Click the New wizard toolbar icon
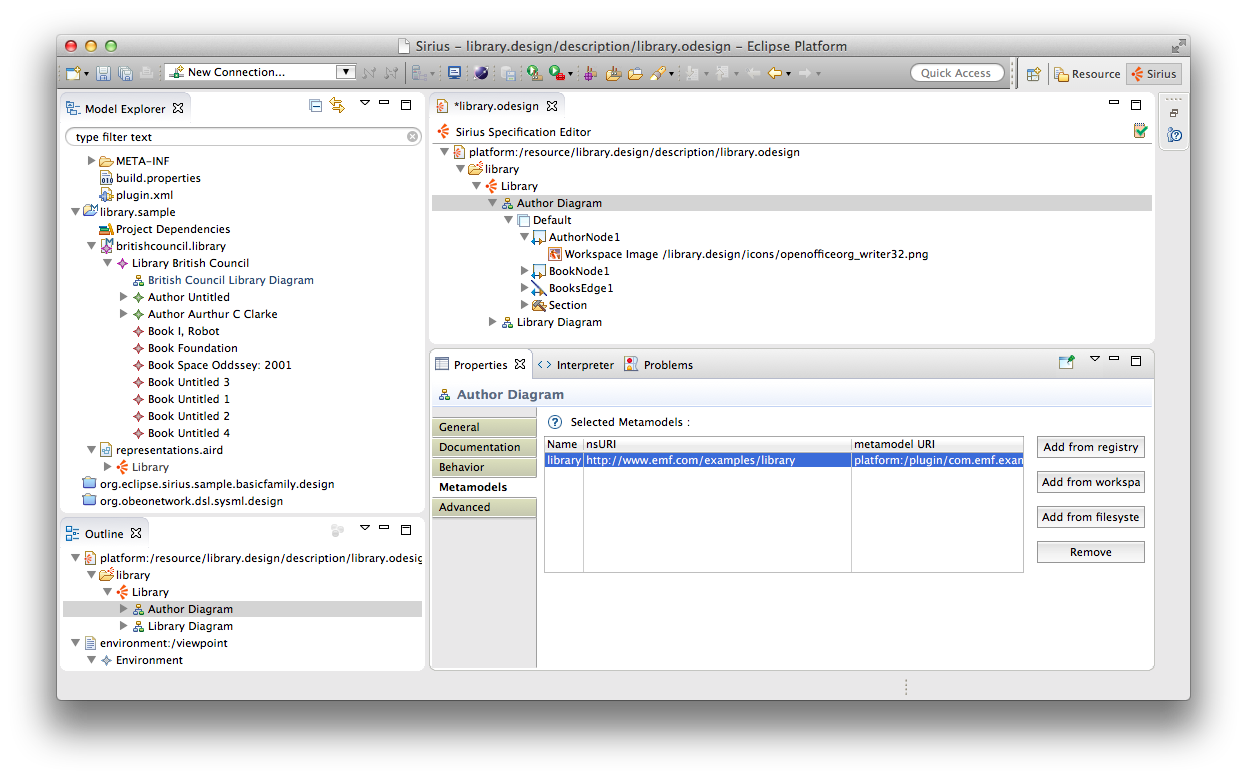1247x779 pixels. click(72, 73)
